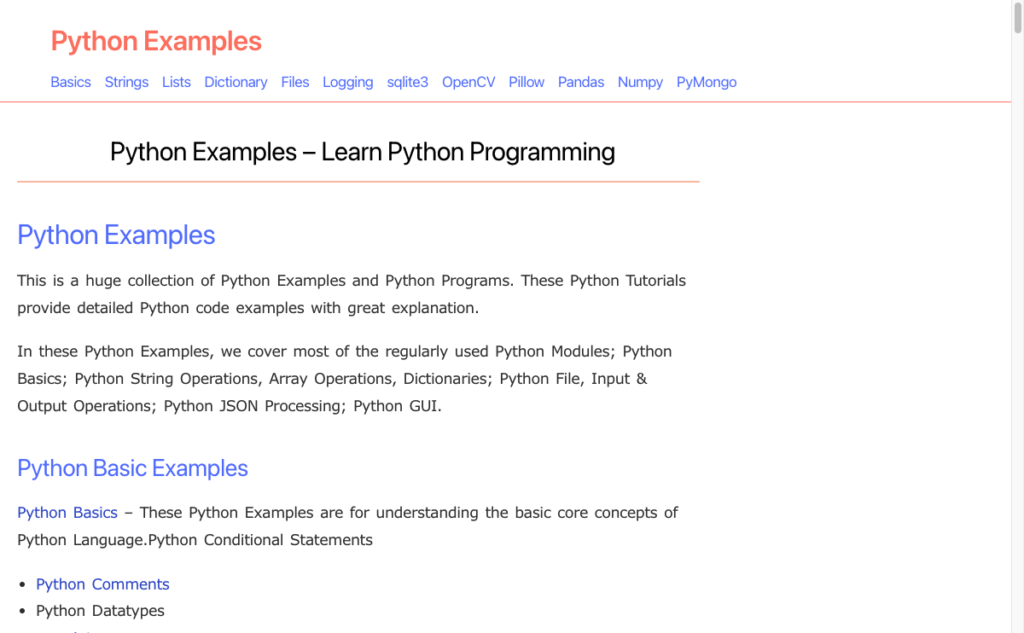Open the Python Examples site logo

point(156,41)
